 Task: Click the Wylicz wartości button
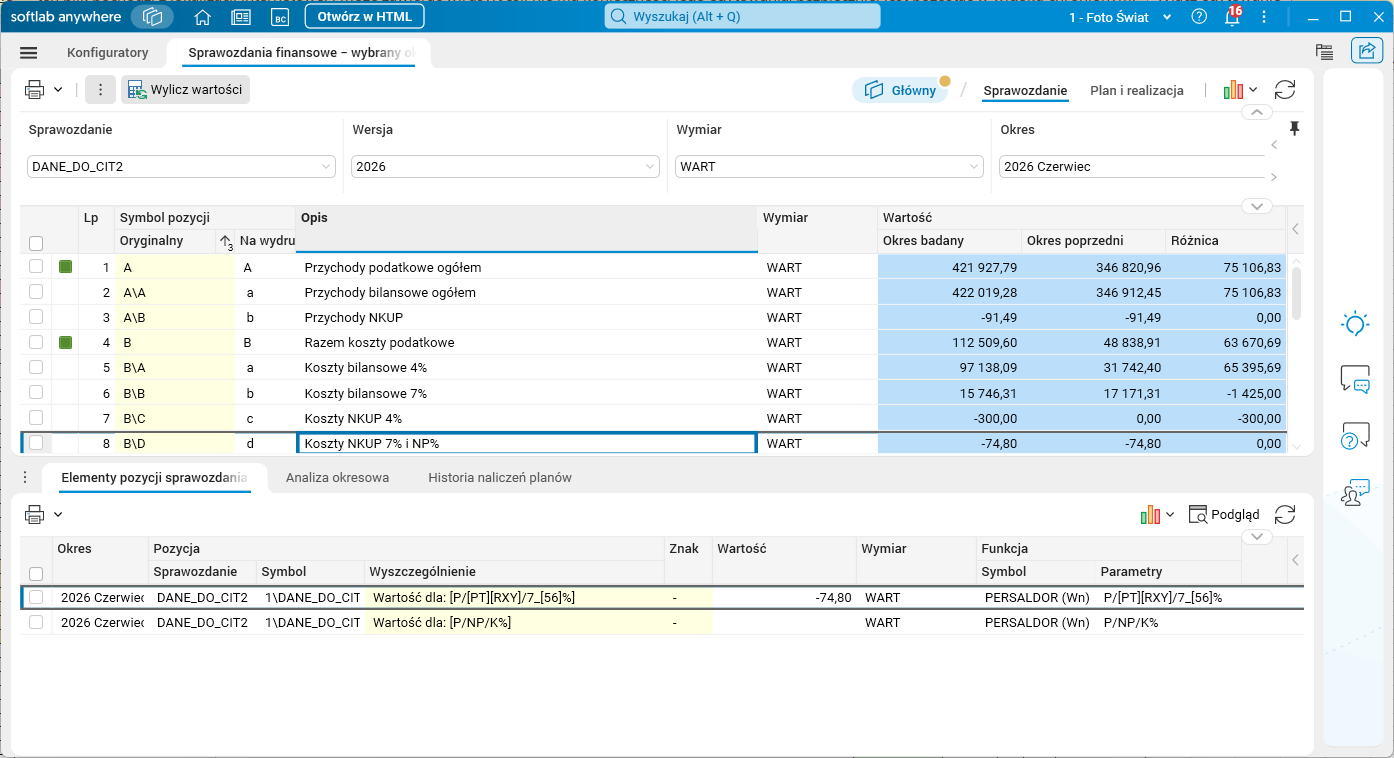(x=186, y=90)
